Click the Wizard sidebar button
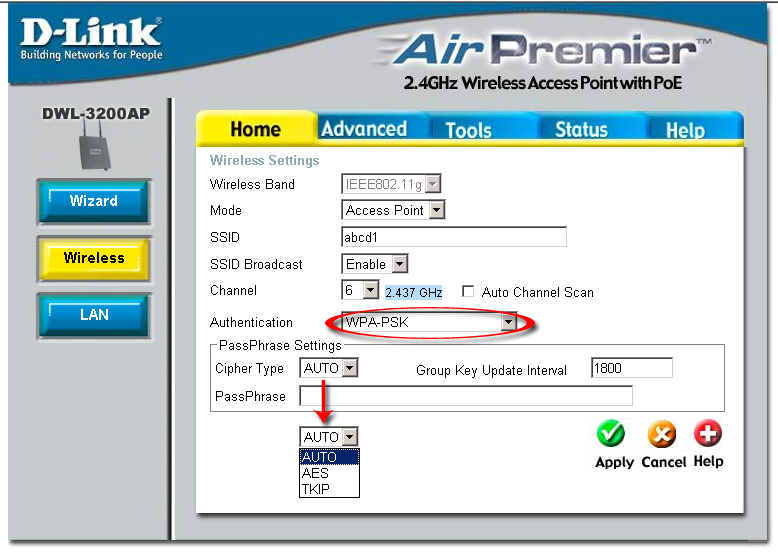 pyautogui.click(x=94, y=202)
